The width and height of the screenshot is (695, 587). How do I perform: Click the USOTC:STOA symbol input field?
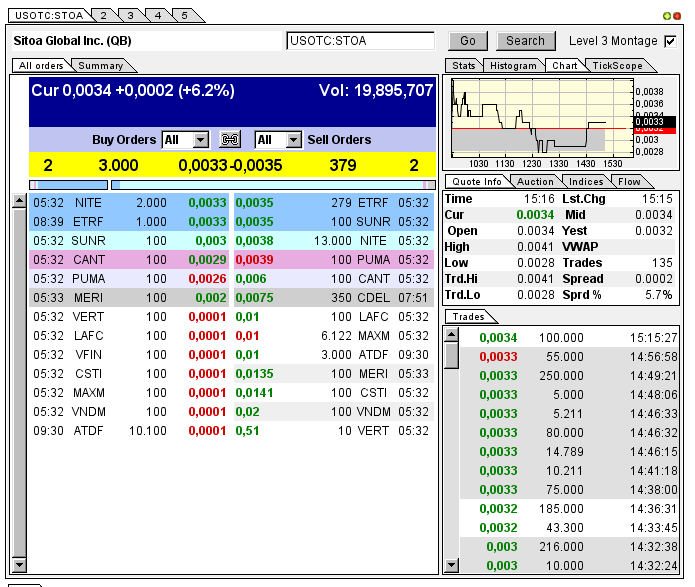pyautogui.click(x=360, y=41)
